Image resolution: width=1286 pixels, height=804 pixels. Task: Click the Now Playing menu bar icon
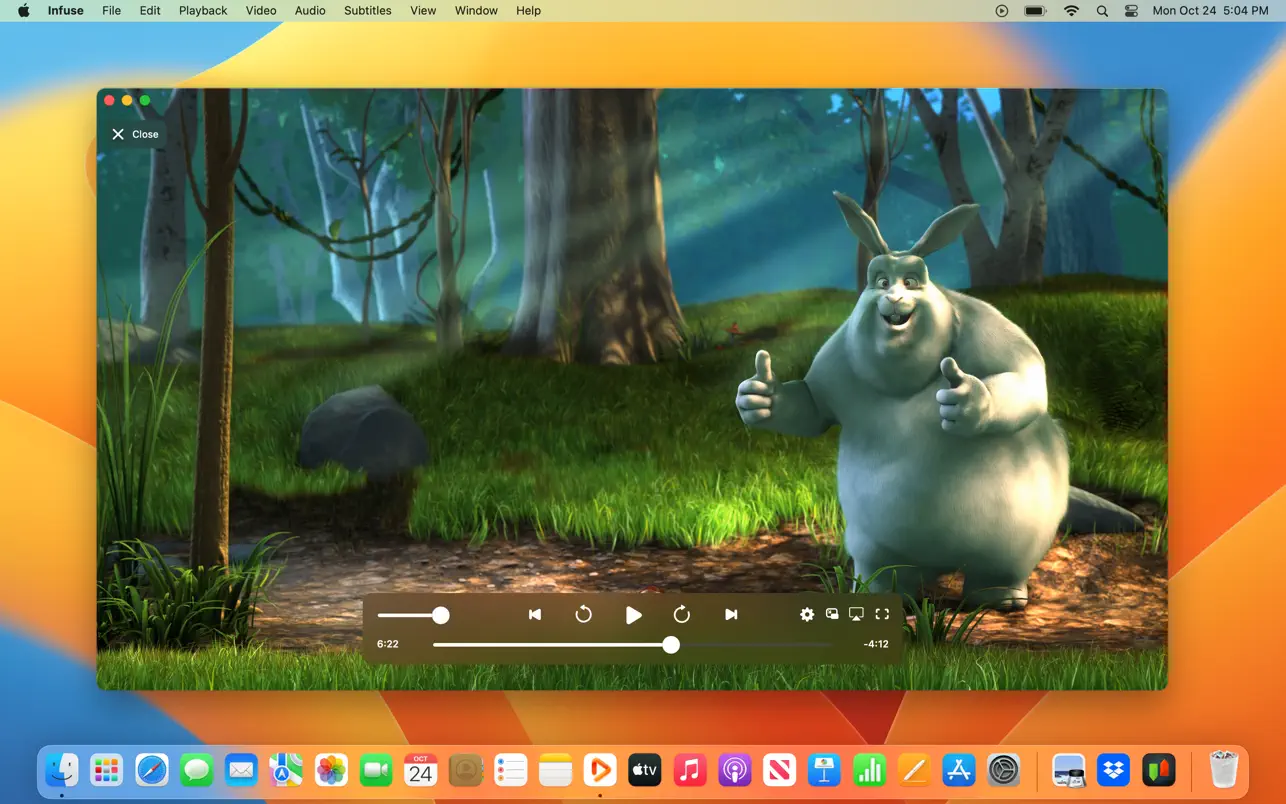point(1002,11)
